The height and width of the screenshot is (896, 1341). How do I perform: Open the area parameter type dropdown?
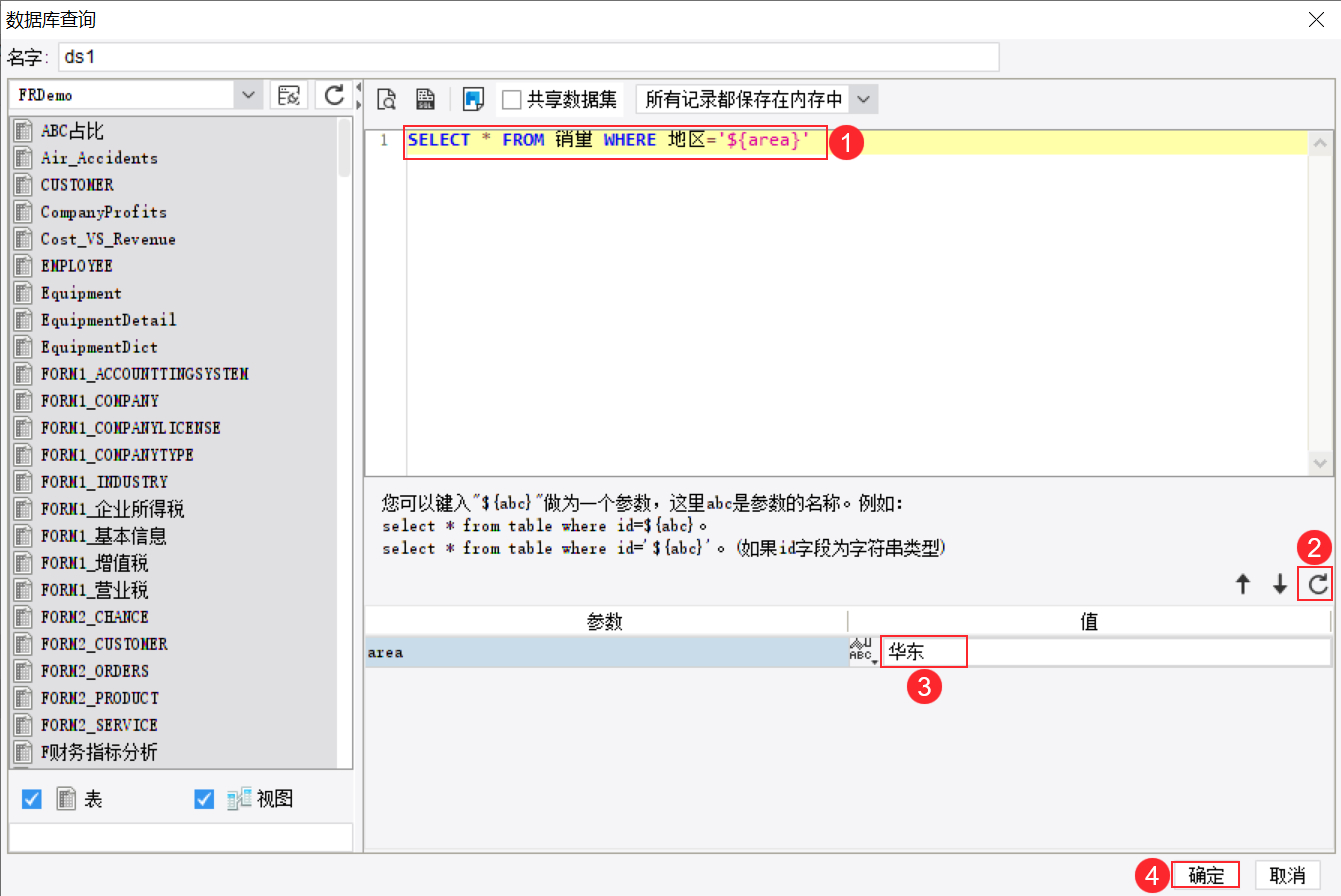point(862,652)
